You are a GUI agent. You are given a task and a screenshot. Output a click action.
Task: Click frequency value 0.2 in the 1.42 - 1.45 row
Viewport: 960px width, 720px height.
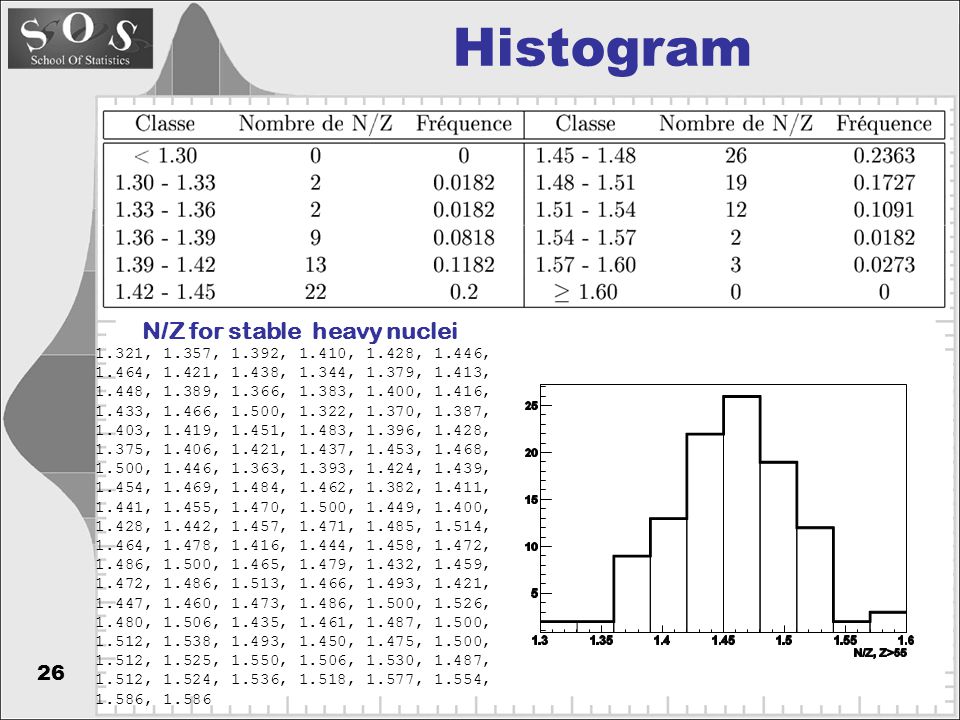pyautogui.click(x=463, y=292)
